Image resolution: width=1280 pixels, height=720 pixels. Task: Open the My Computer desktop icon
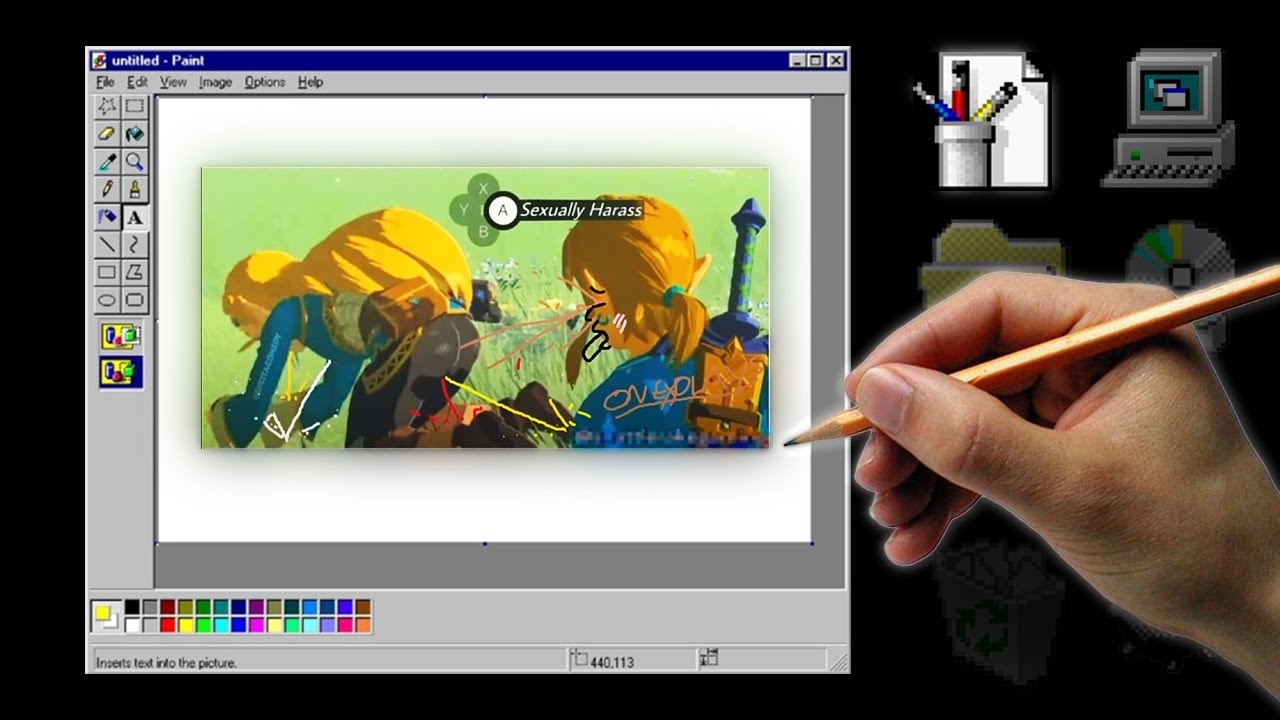point(1170,118)
